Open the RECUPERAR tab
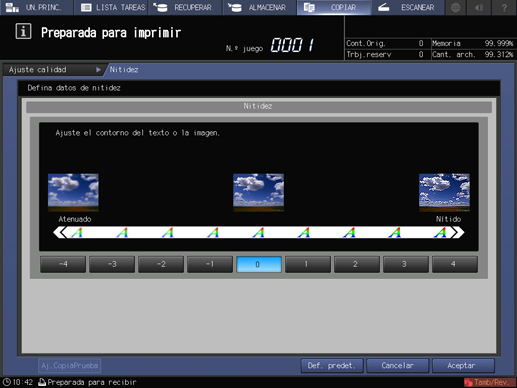This screenshot has height=388, width=517. [x=185, y=7]
